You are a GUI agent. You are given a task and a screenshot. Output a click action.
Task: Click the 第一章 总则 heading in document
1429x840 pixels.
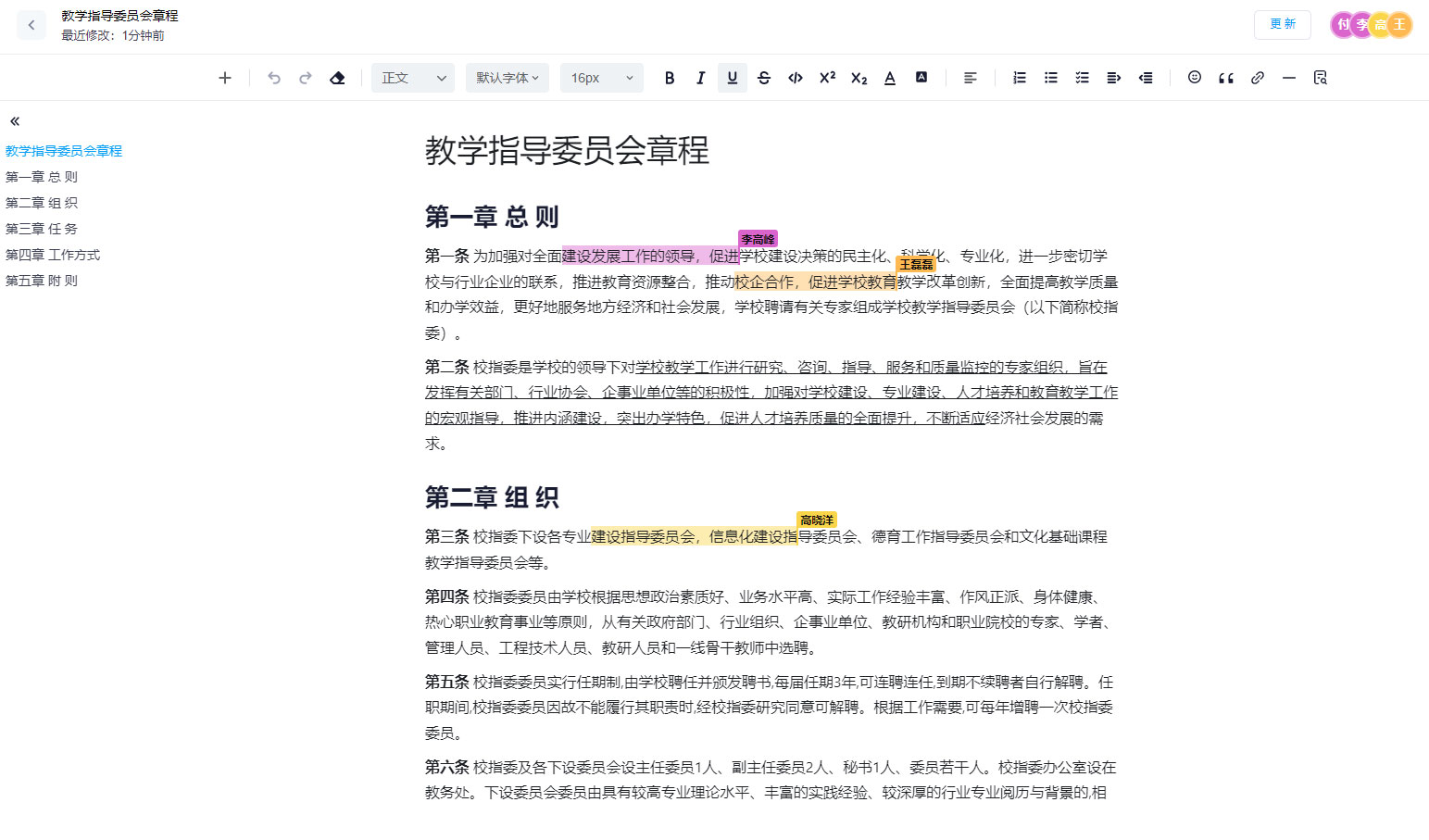click(x=492, y=217)
